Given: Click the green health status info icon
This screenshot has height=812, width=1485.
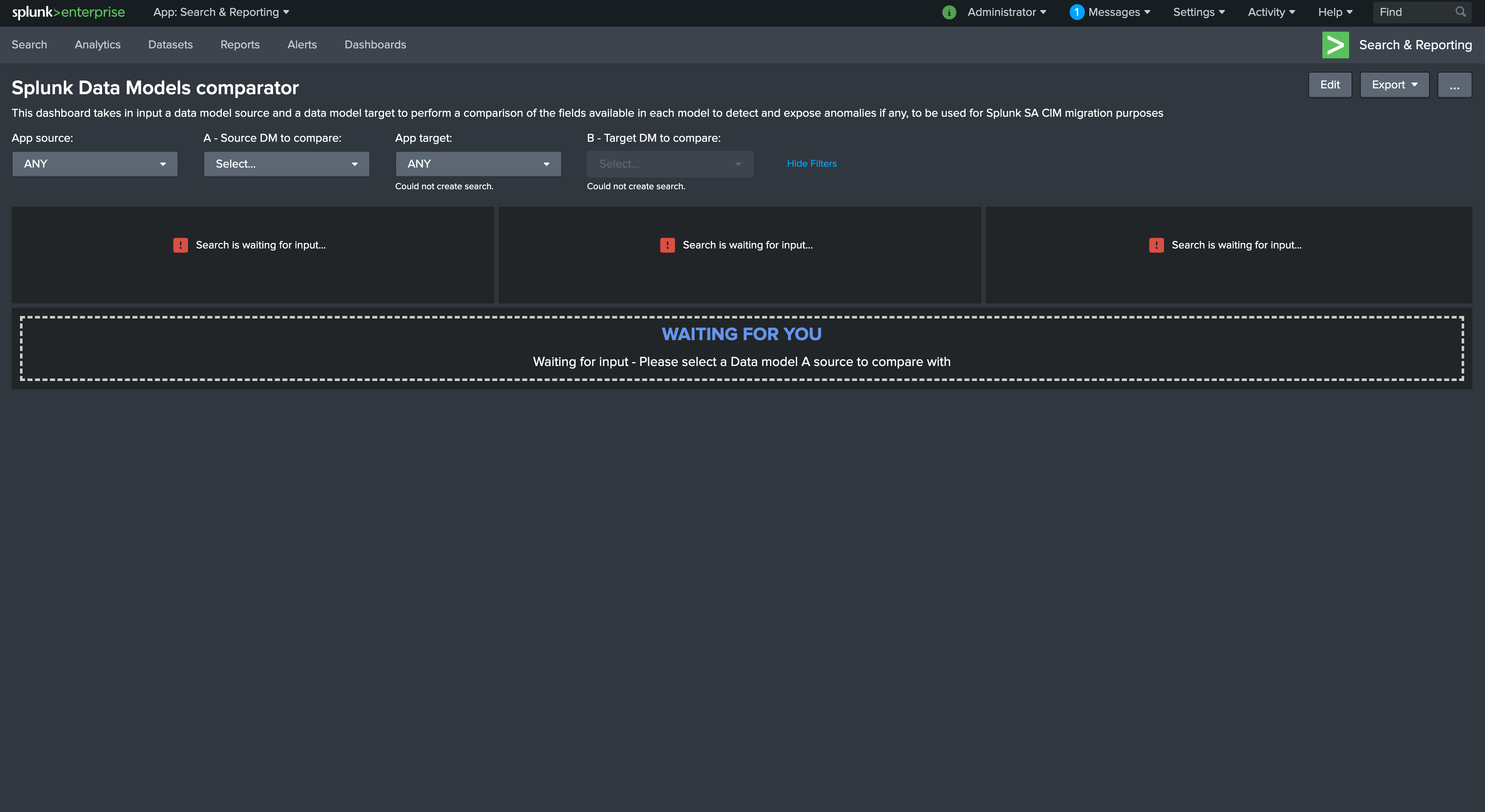Looking at the screenshot, I should pos(949,12).
